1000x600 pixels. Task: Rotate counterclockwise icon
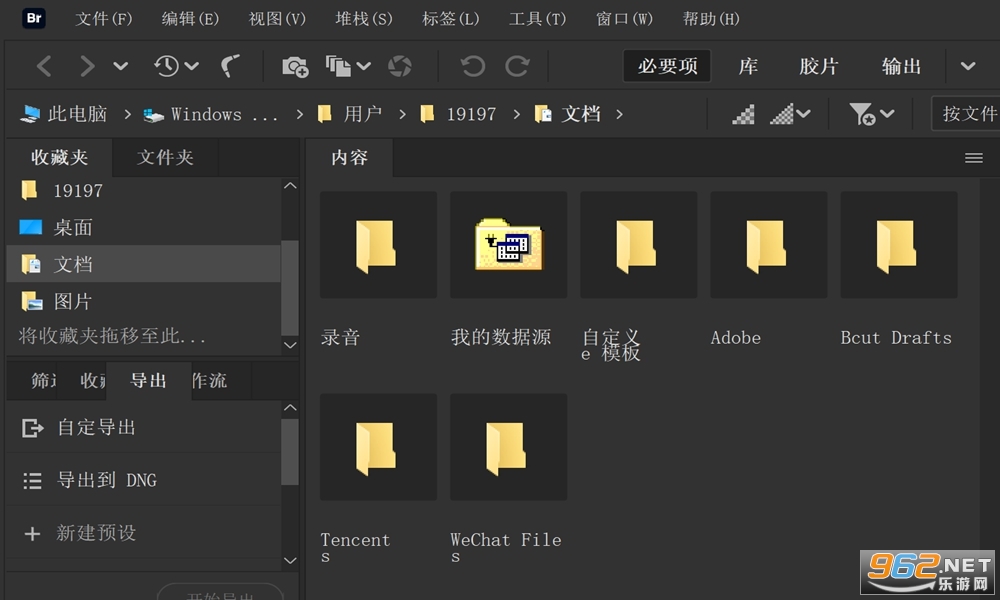473,66
